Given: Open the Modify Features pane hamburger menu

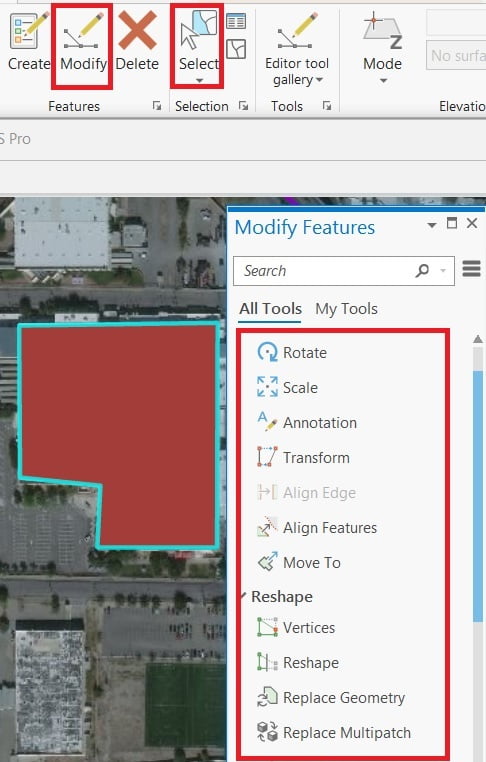Looking at the screenshot, I should coord(471,268).
